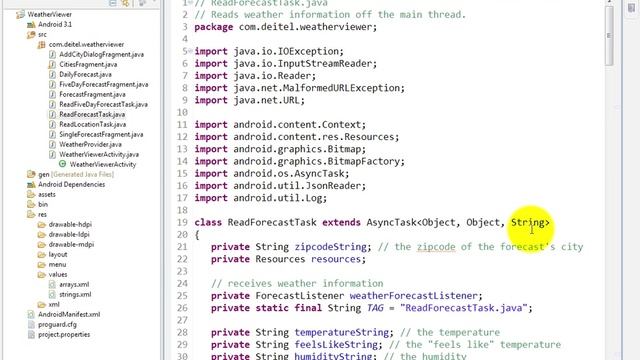Select ForecastFragment.java in the tree
640x360 pixels.
92,94
